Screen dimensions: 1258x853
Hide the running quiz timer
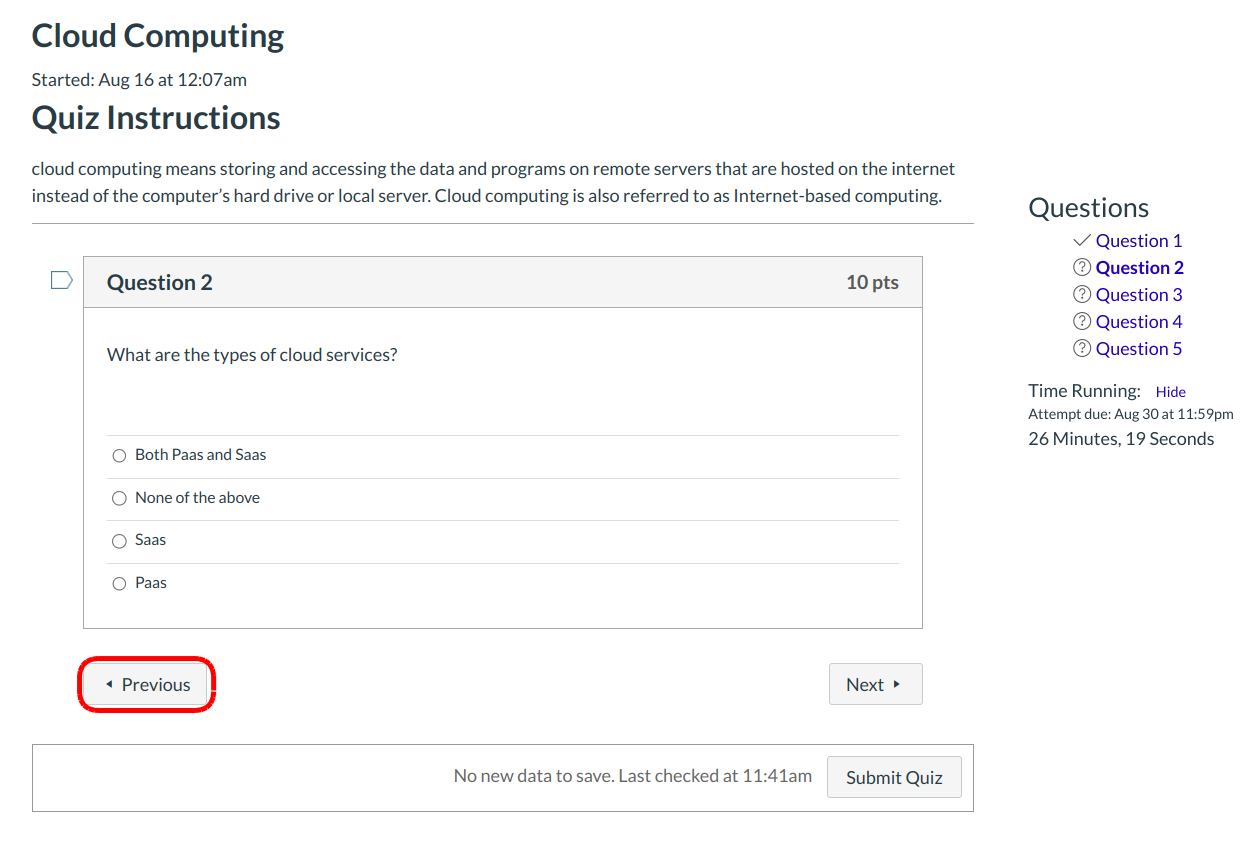pos(1170,392)
